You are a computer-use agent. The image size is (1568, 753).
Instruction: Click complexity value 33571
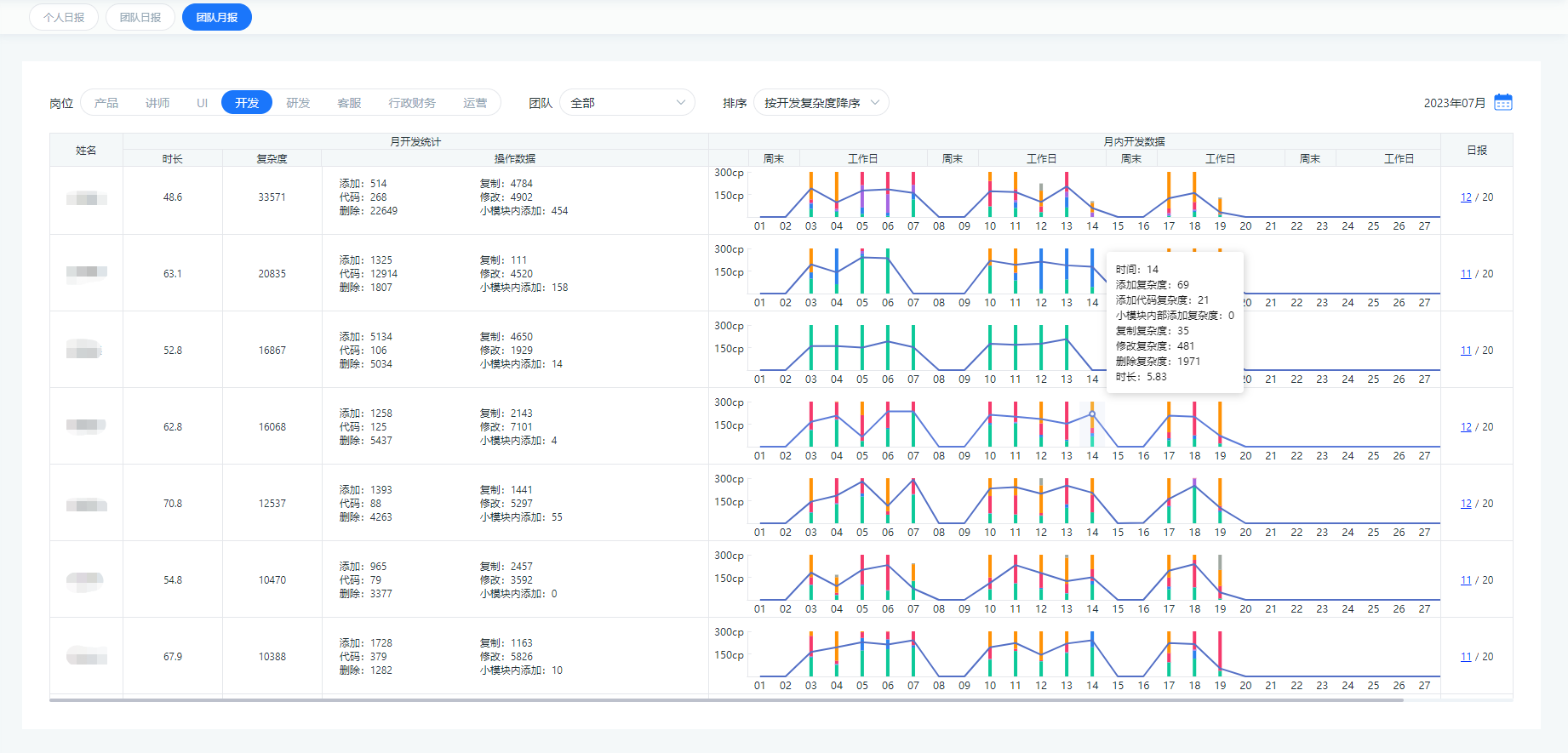point(272,197)
